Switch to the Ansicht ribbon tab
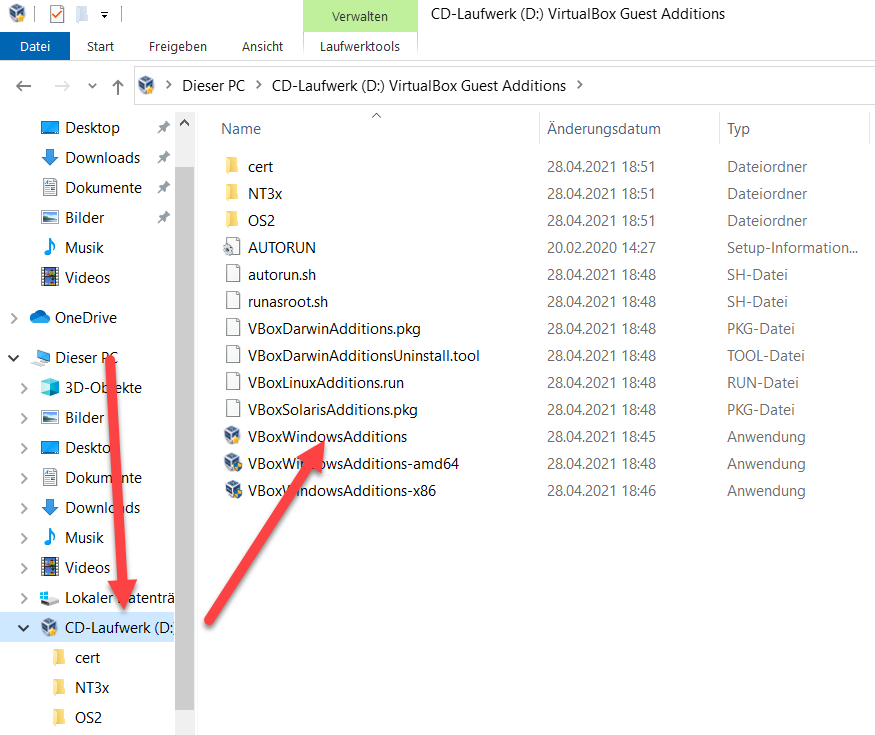 [x=262, y=46]
